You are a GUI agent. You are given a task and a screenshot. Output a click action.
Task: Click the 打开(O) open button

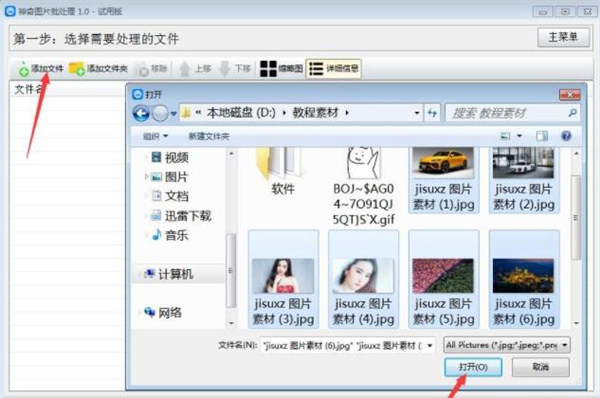[x=473, y=367]
